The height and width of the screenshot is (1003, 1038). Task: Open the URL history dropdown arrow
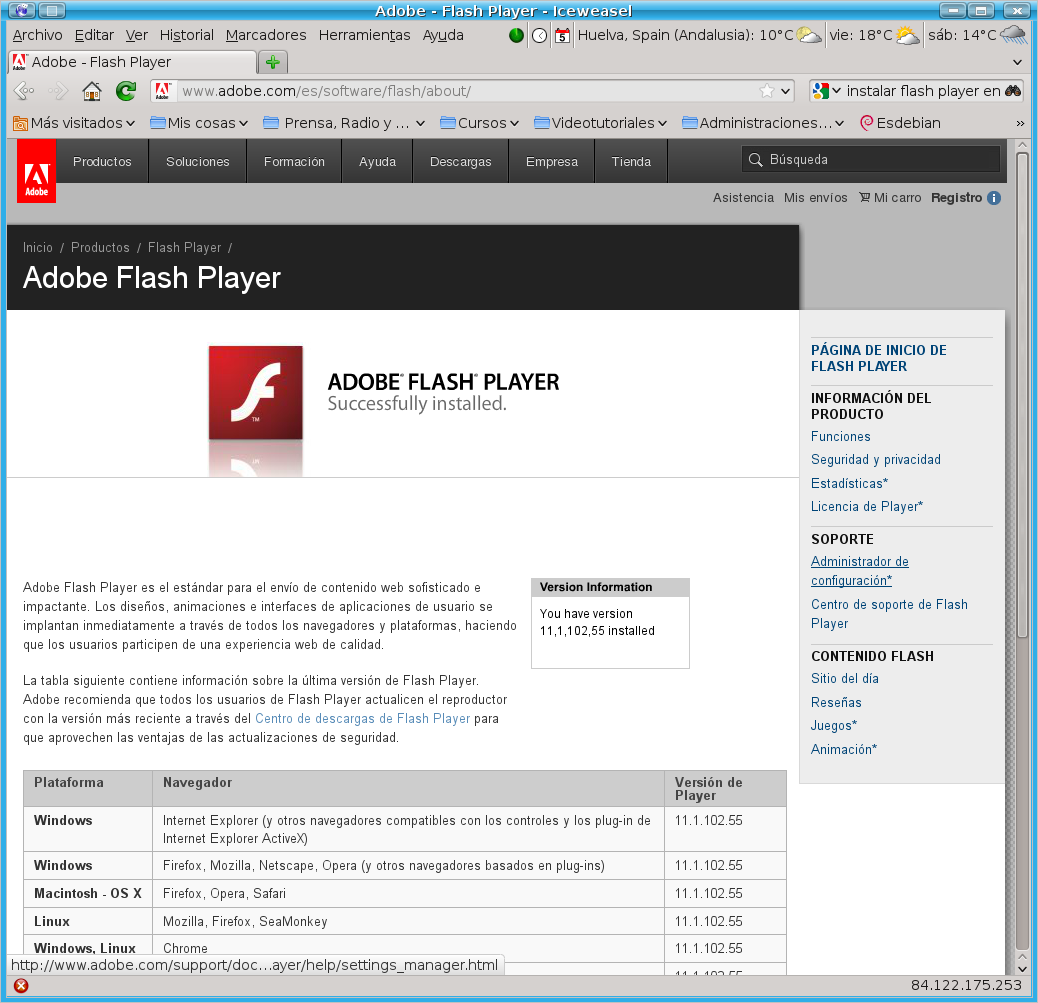pyautogui.click(x=785, y=91)
